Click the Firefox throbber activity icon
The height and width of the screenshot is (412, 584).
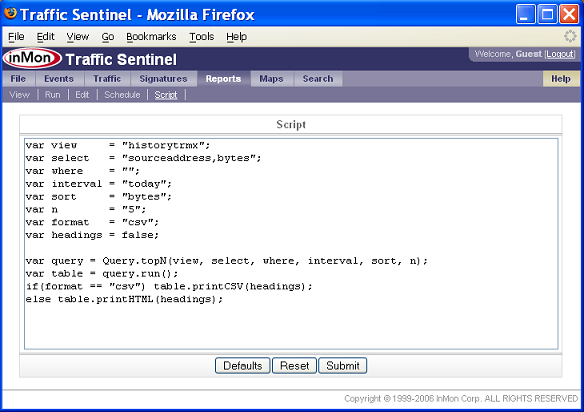(x=570, y=36)
